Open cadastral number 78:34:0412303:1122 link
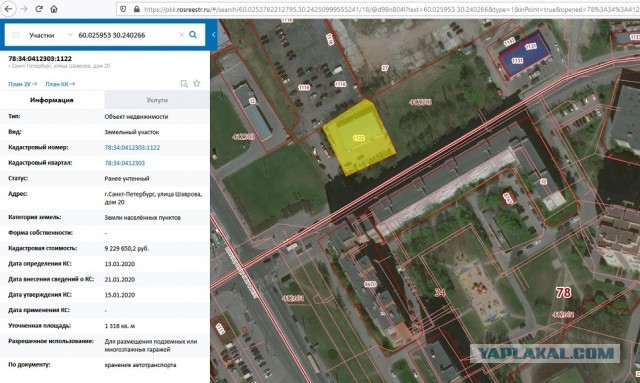The height and width of the screenshot is (383, 640). pyautogui.click(x=132, y=147)
